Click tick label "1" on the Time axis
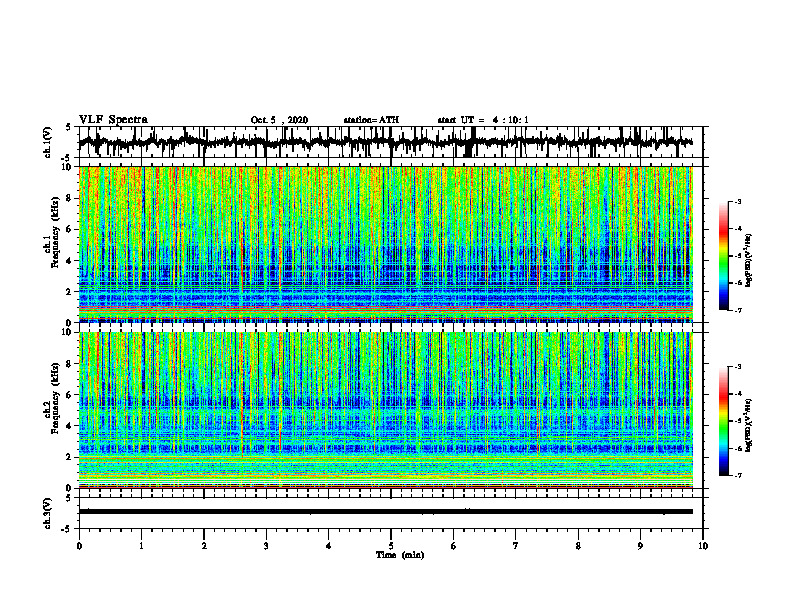The height and width of the screenshot is (612, 792). coord(141,546)
